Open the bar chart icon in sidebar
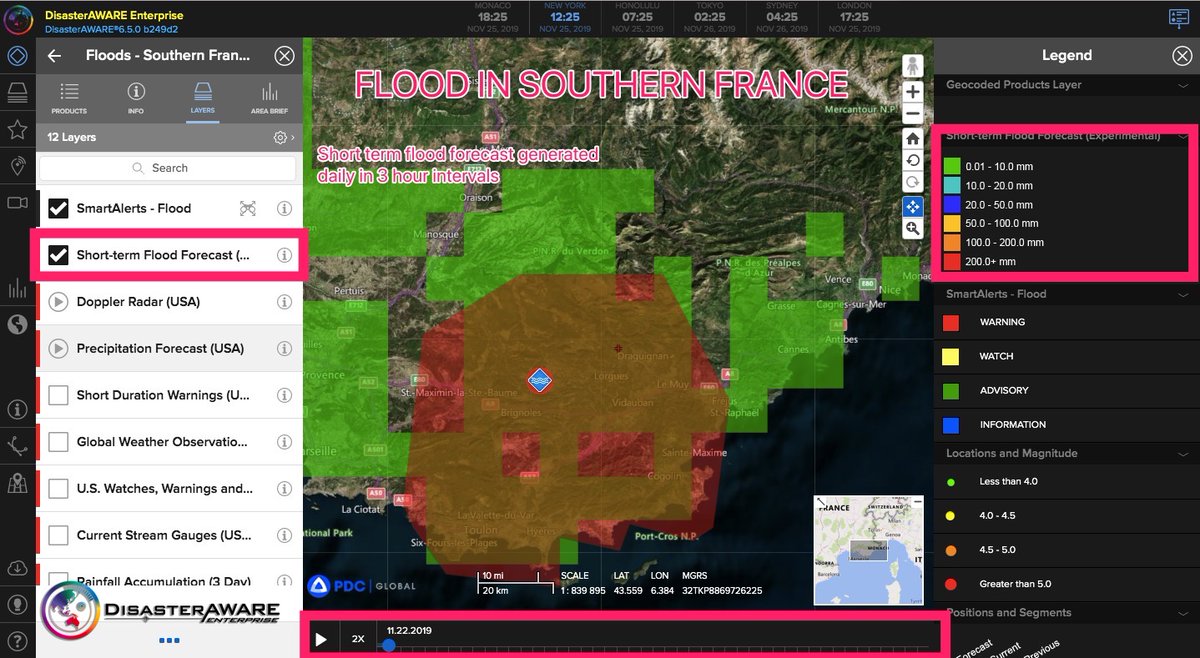The width and height of the screenshot is (1200, 658). pos(17,290)
